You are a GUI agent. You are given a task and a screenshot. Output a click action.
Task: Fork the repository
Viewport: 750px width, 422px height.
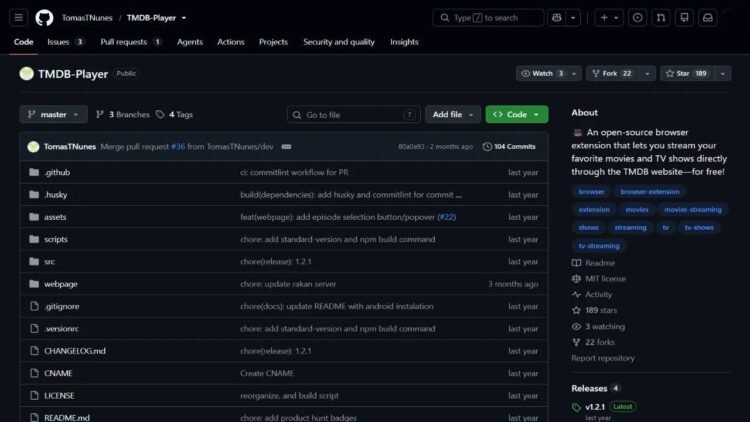point(613,74)
